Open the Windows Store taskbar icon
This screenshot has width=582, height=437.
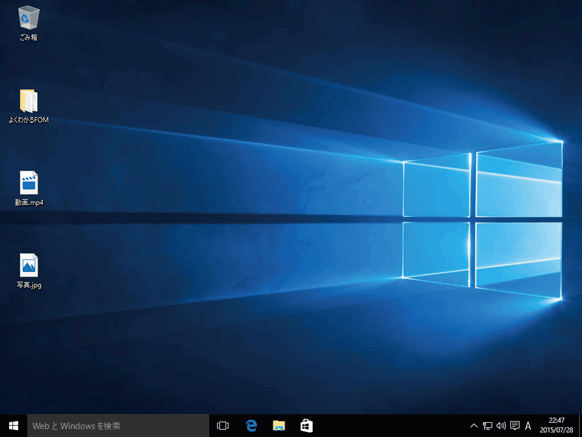click(x=306, y=426)
